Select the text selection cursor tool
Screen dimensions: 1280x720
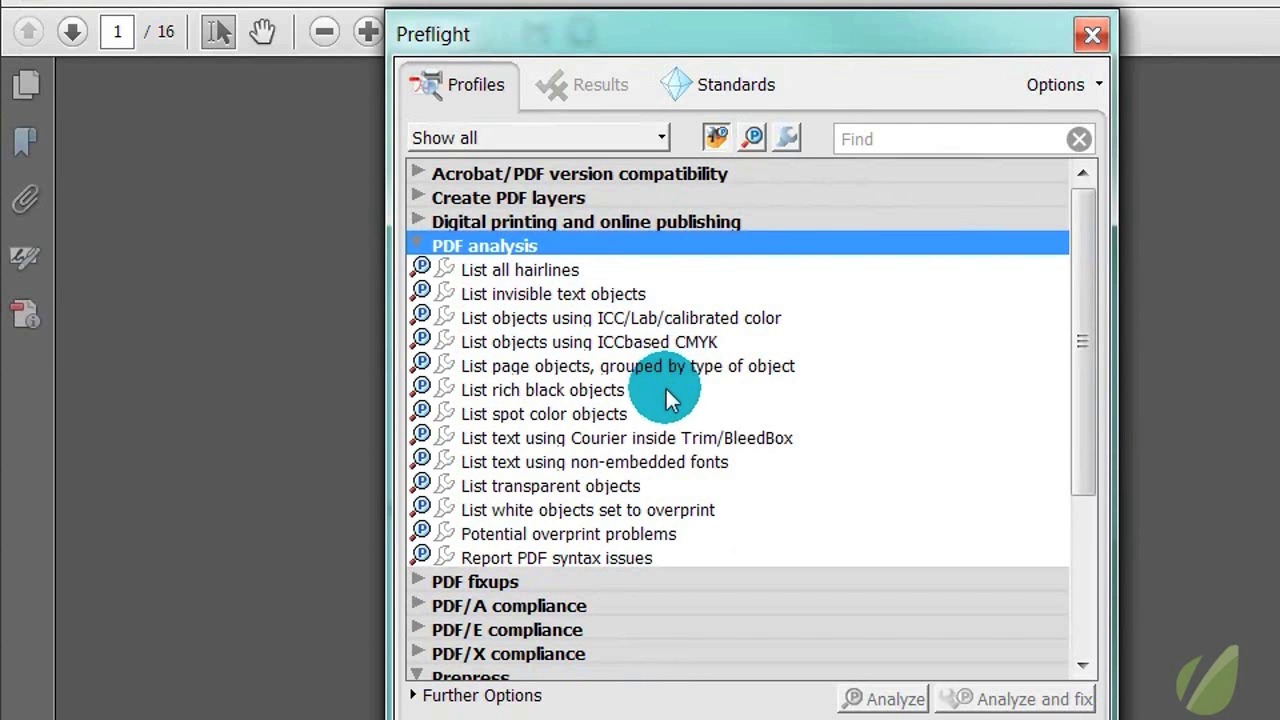pos(218,32)
